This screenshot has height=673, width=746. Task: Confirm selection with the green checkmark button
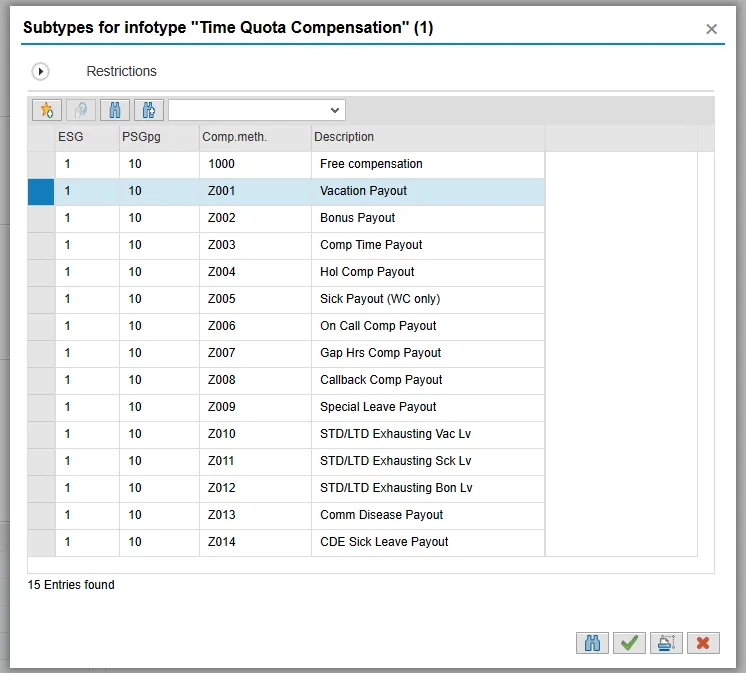click(x=629, y=643)
